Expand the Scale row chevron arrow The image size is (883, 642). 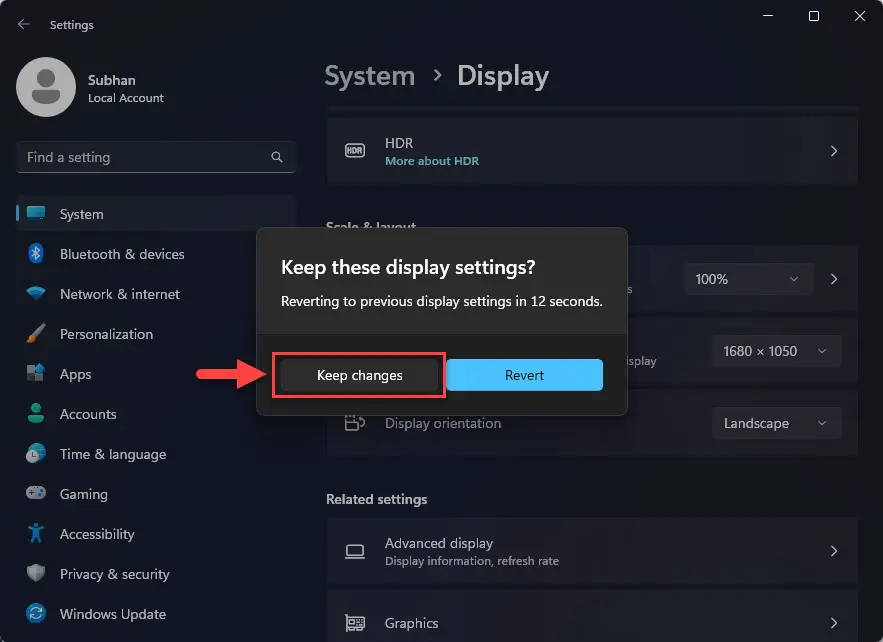[834, 279]
